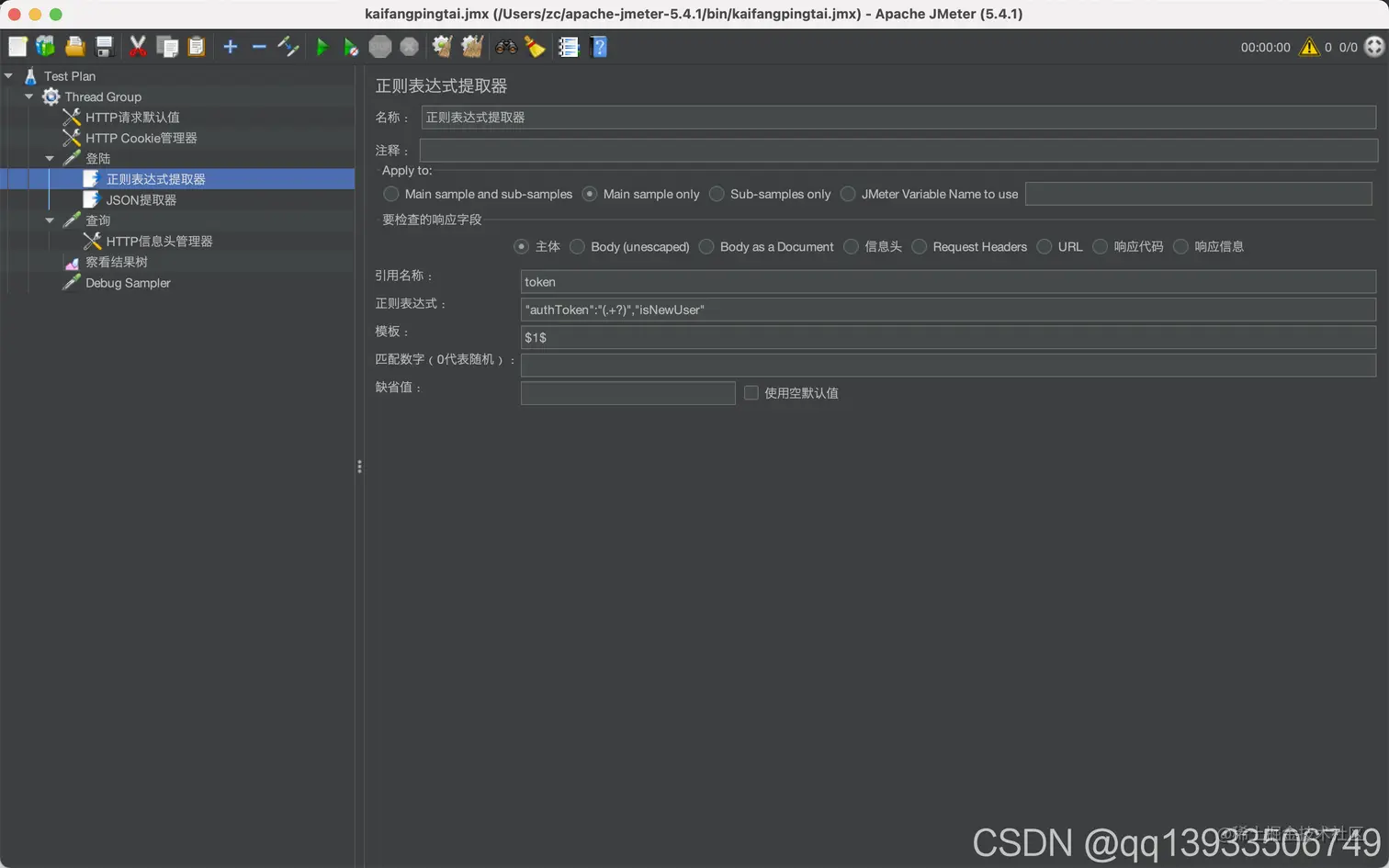Choose JMeter Variable Name to use
The width and height of the screenshot is (1389, 868).
848,194
